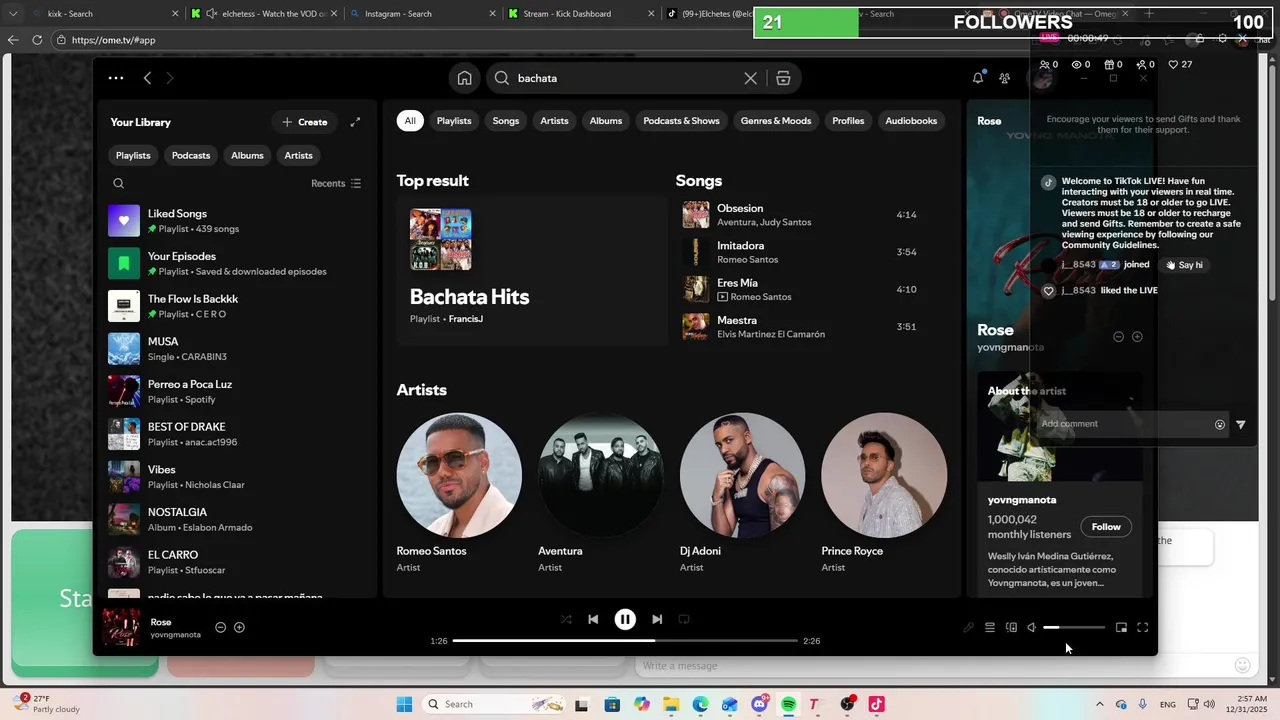
Task: Click the bachata search field
Action: pos(625,78)
